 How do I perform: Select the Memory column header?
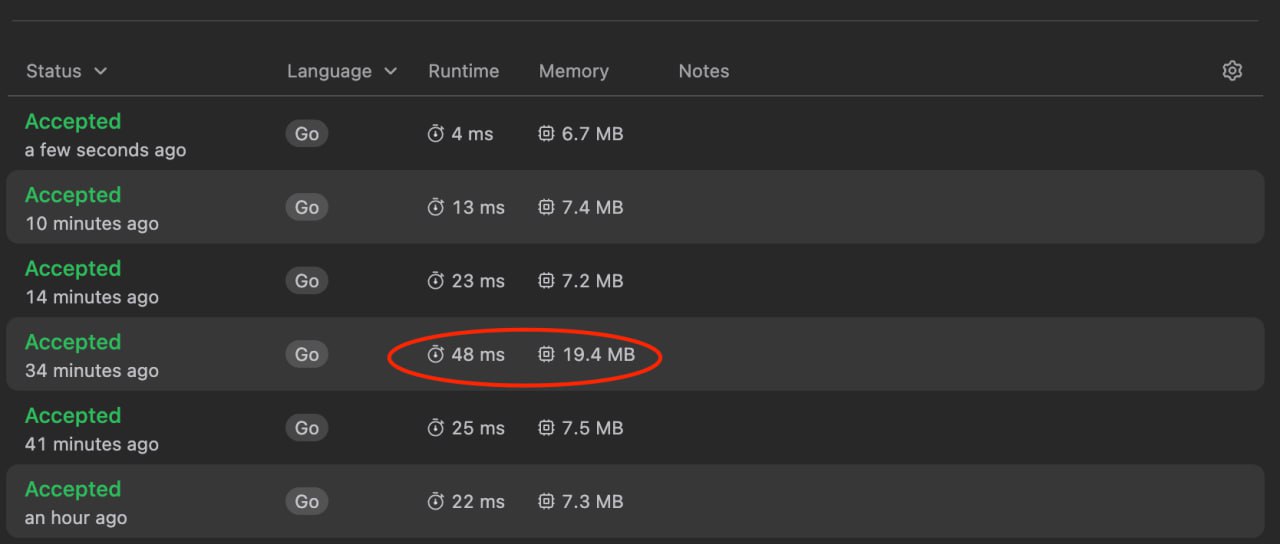pos(574,71)
